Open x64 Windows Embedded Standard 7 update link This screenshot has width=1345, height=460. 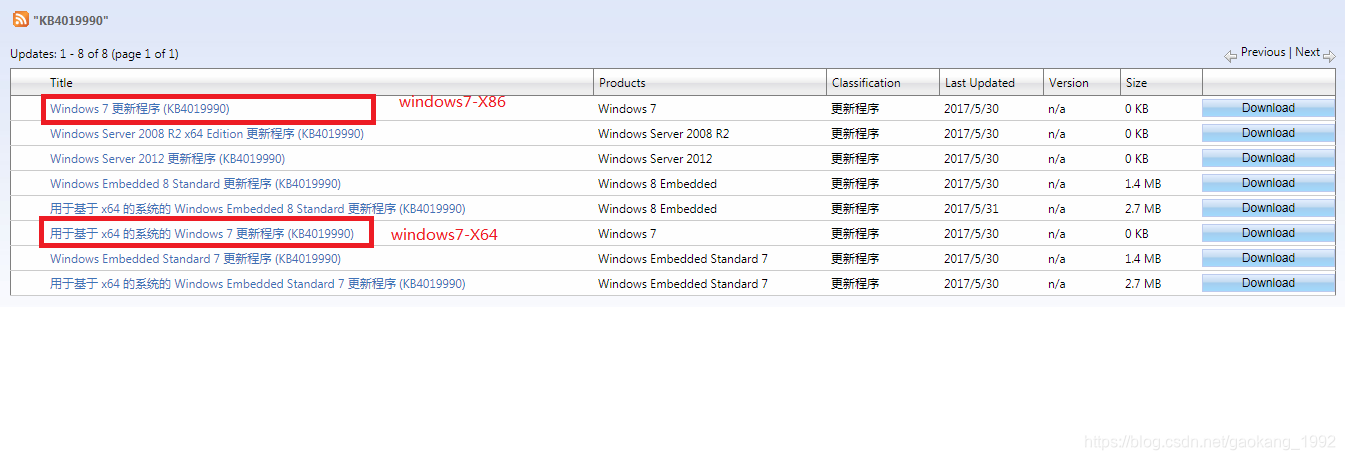[x=257, y=283]
